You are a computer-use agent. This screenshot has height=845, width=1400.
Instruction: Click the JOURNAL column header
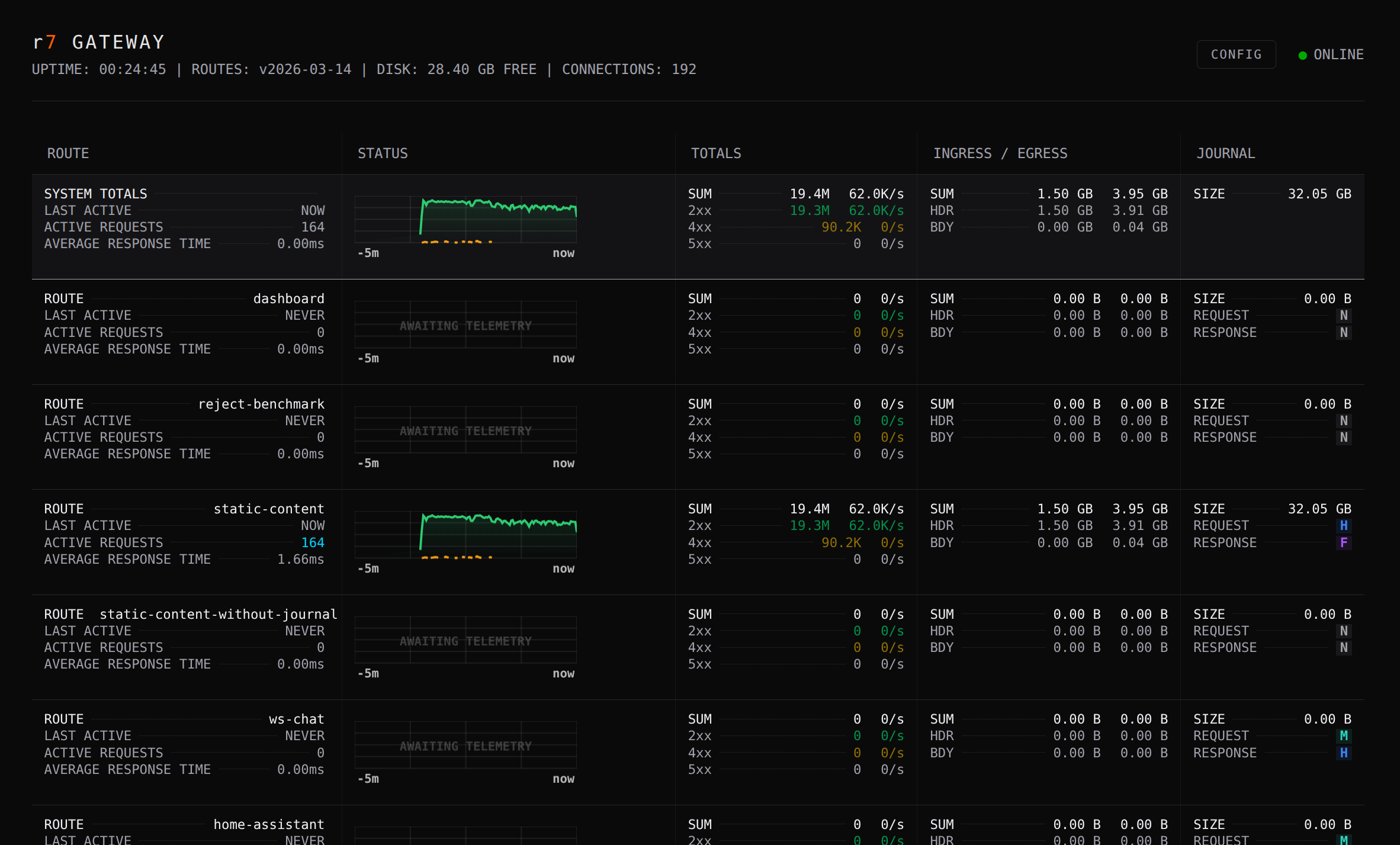pos(1225,153)
